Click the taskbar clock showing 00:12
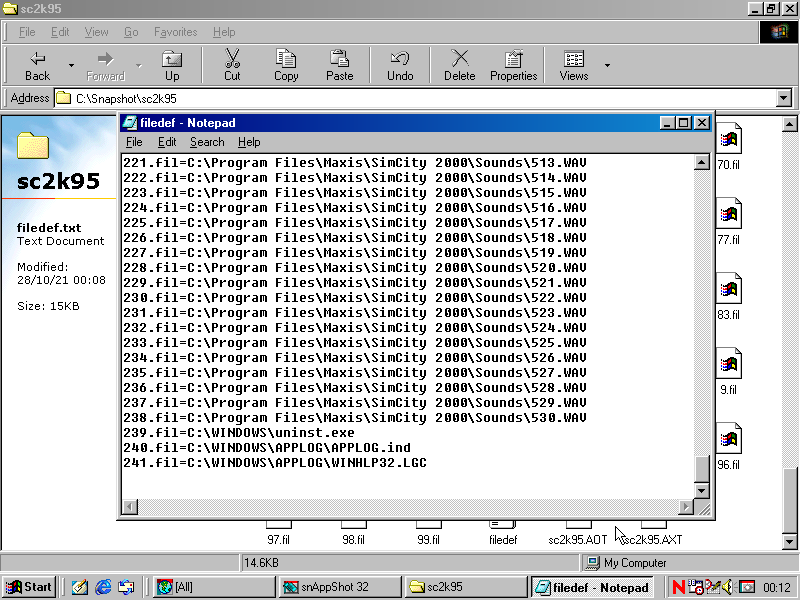Viewport: 800px width, 600px height. click(777, 587)
